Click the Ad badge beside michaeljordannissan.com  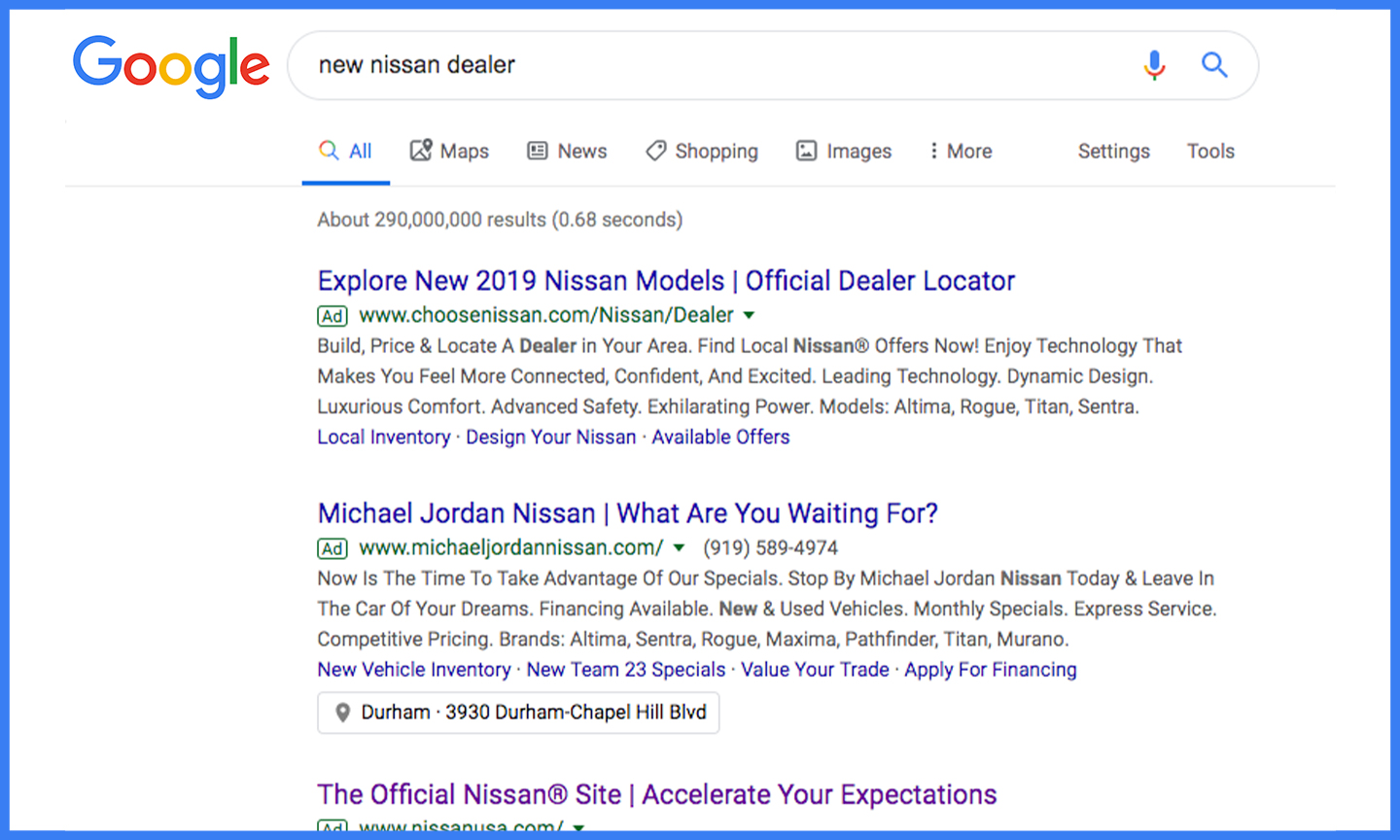tap(332, 548)
